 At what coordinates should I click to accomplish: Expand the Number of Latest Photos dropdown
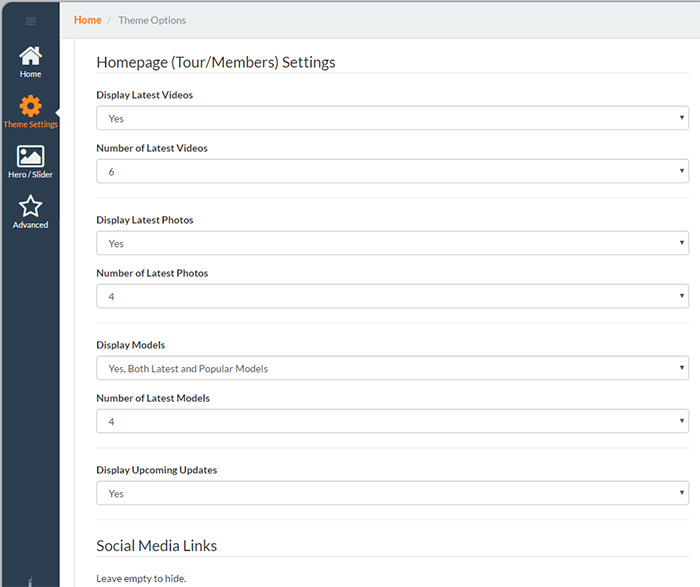(x=392, y=296)
